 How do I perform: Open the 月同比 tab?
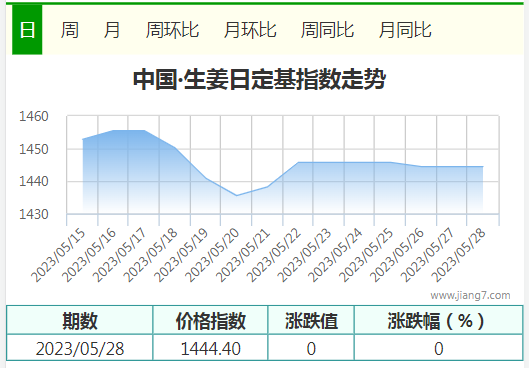tap(405, 30)
